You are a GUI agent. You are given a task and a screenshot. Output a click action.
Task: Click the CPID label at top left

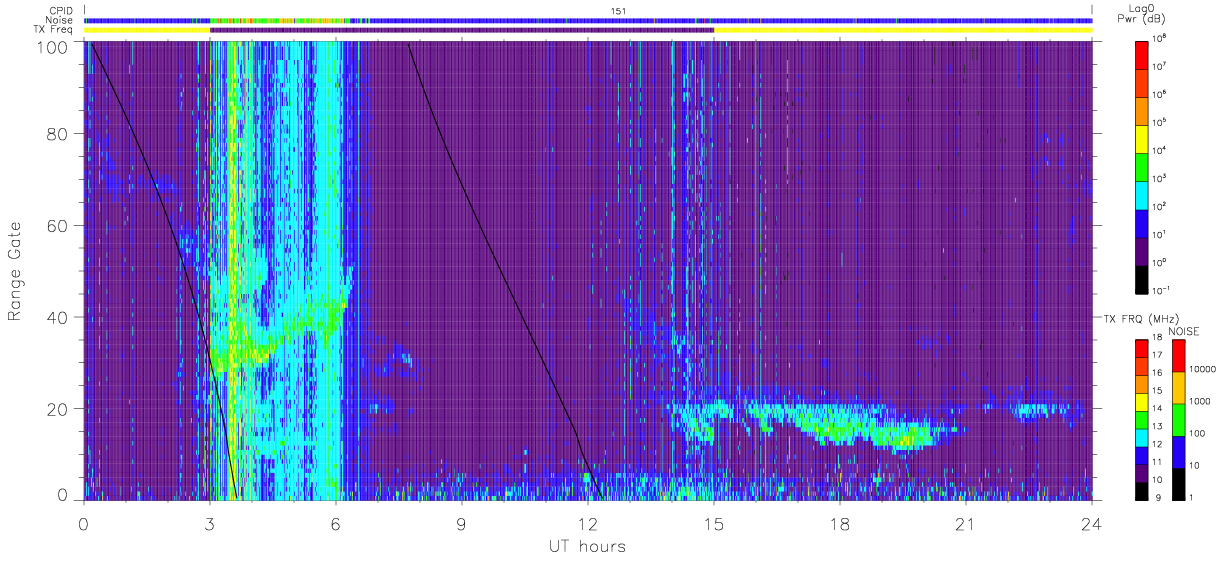62,11
